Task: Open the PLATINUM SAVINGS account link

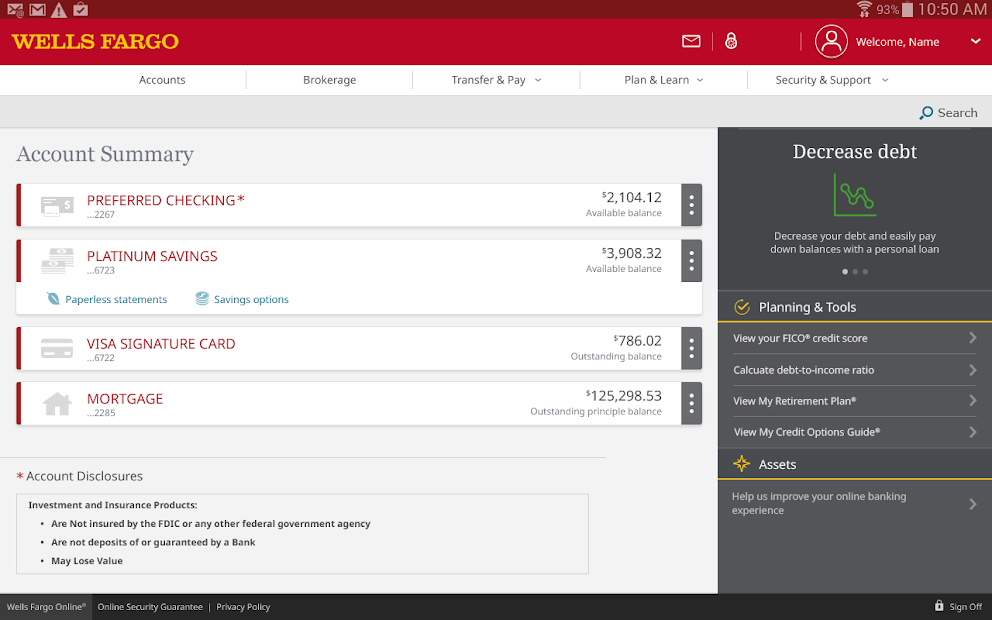Action: pyautogui.click(x=152, y=256)
